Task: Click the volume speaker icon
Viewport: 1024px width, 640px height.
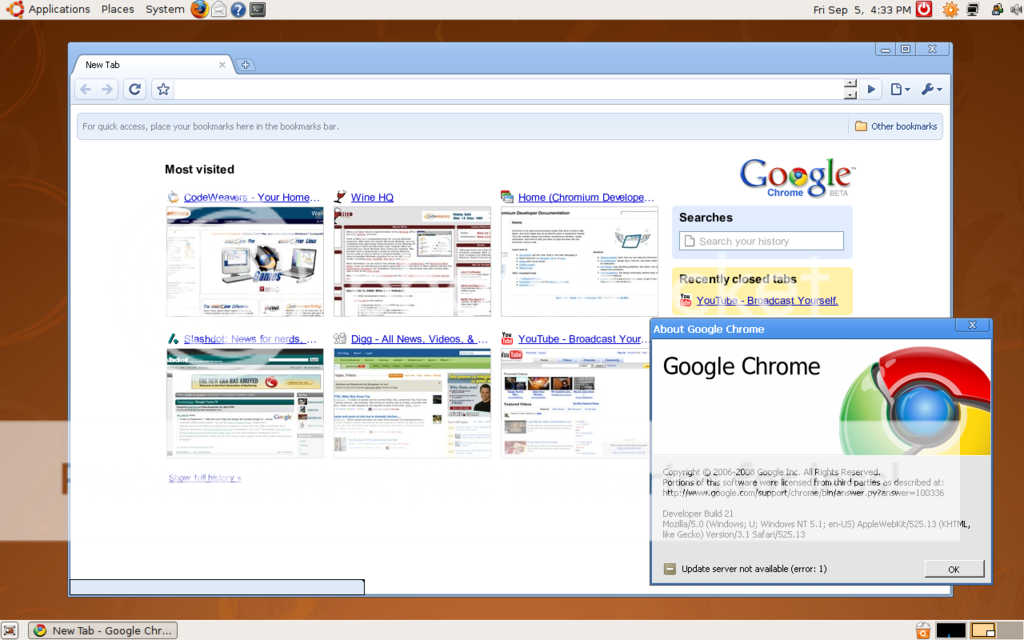Action: (x=1016, y=10)
